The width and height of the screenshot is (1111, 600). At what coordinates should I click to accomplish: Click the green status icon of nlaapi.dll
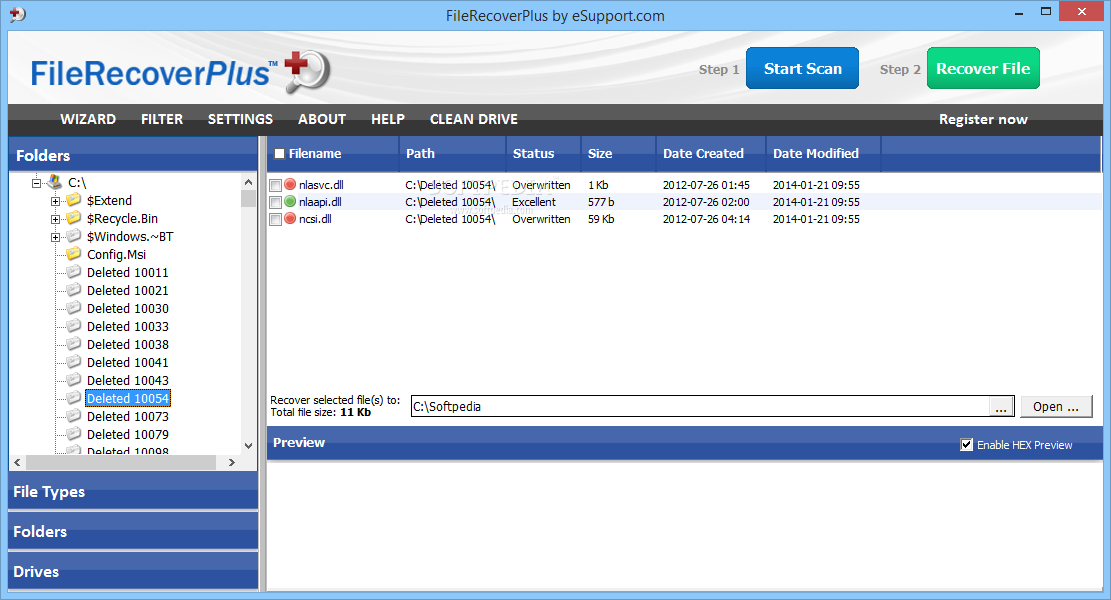pos(290,202)
